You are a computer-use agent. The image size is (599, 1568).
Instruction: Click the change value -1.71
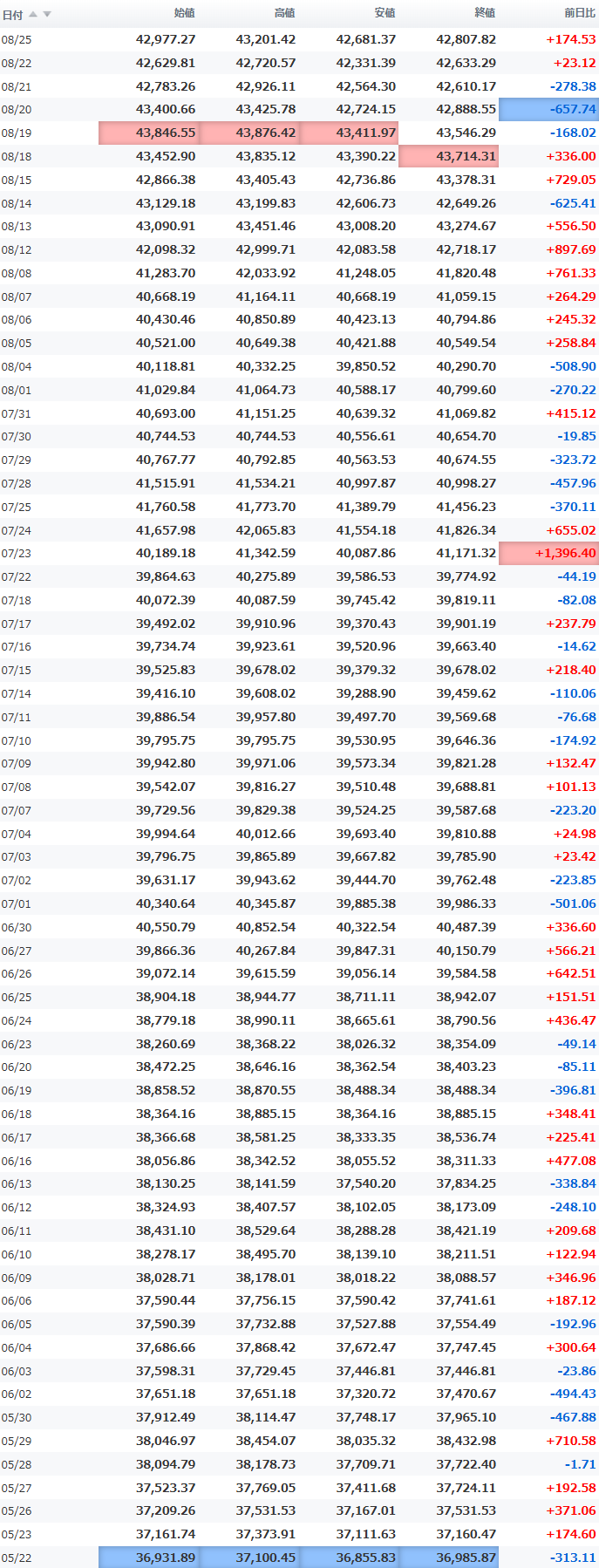[580, 1463]
